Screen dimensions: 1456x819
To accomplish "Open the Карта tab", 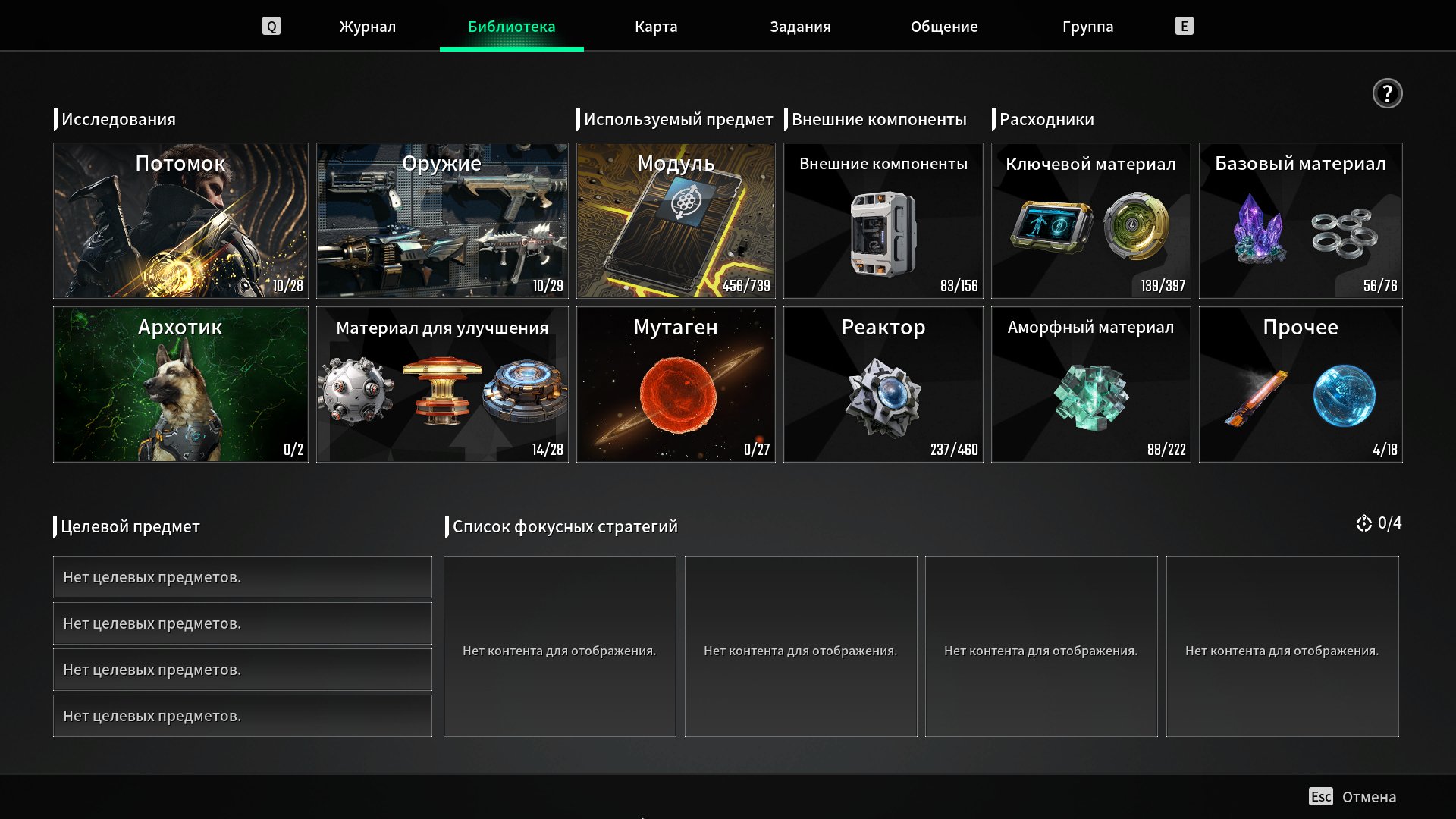I will pos(656,27).
